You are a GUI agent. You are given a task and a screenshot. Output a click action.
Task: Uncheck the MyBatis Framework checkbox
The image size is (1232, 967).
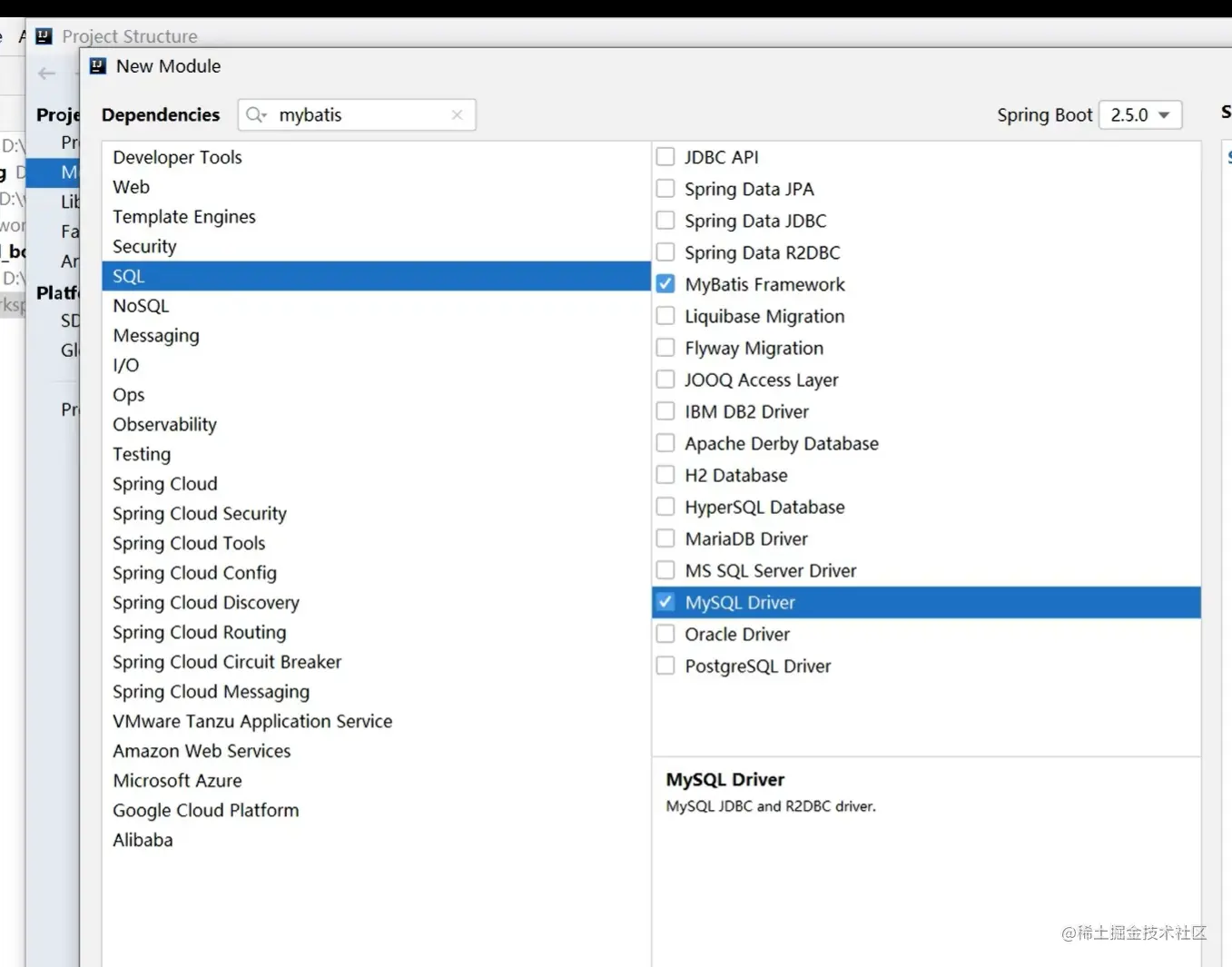(665, 284)
